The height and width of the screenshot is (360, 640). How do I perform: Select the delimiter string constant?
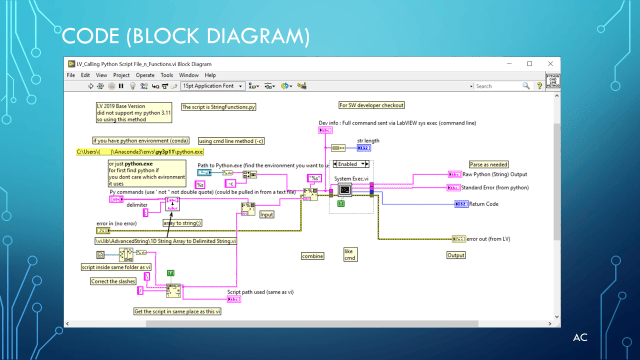click(x=146, y=213)
